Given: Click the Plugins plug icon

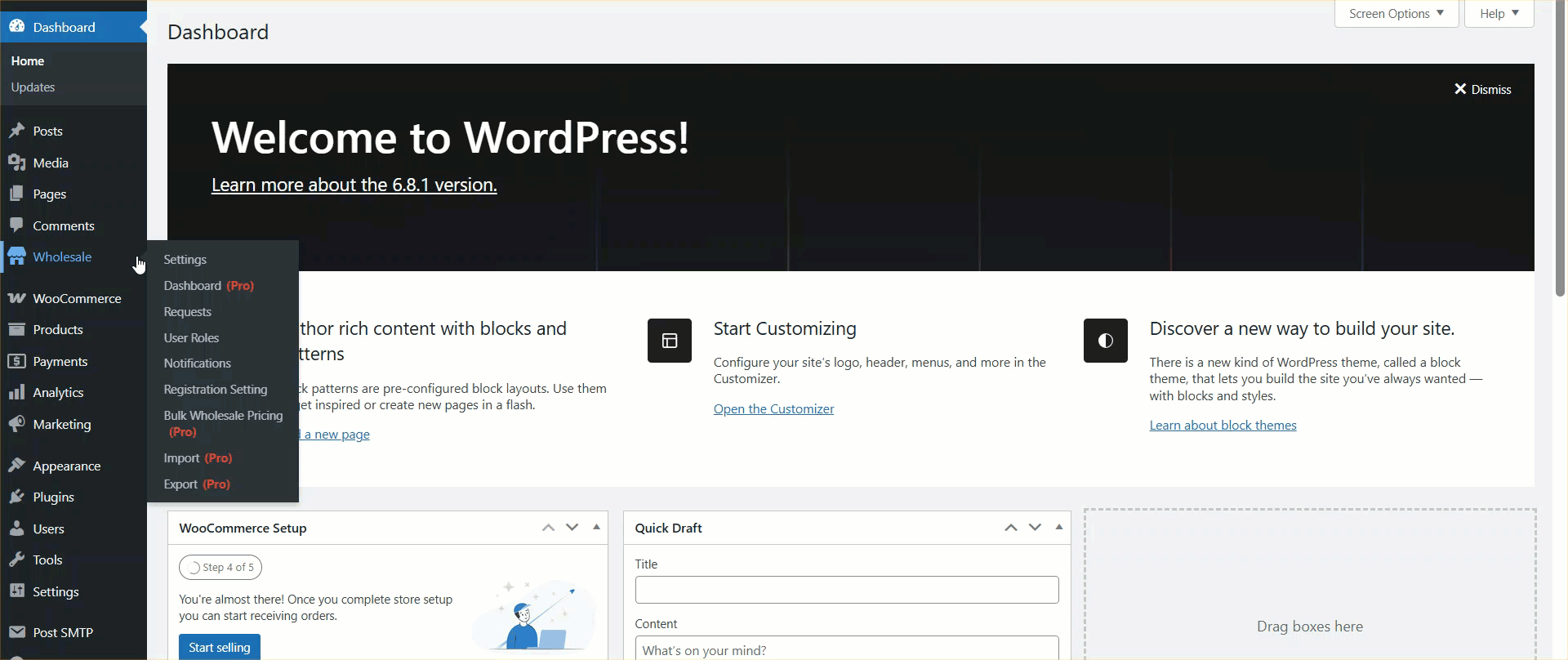Looking at the screenshot, I should click(16, 497).
